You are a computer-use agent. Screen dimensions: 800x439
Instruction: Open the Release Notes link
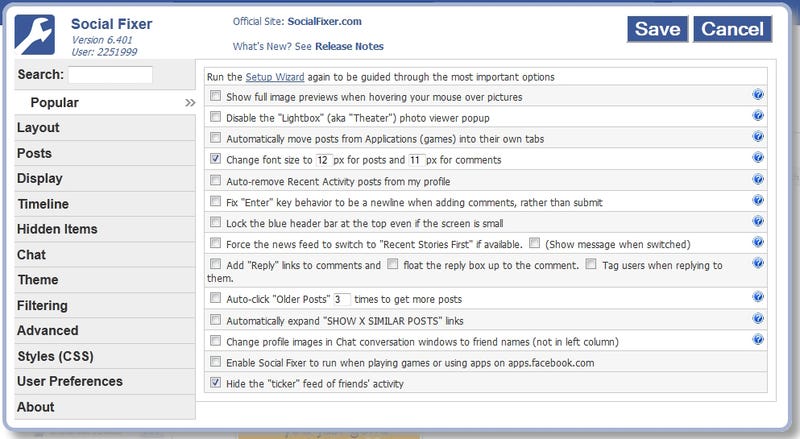(349, 46)
